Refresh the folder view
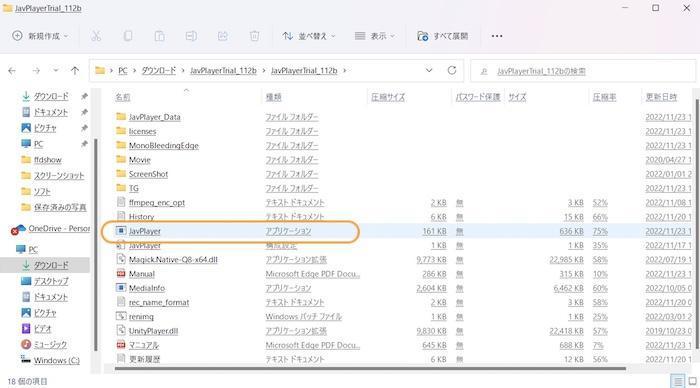The height and width of the screenshot is (388, 700). point(452,71)
